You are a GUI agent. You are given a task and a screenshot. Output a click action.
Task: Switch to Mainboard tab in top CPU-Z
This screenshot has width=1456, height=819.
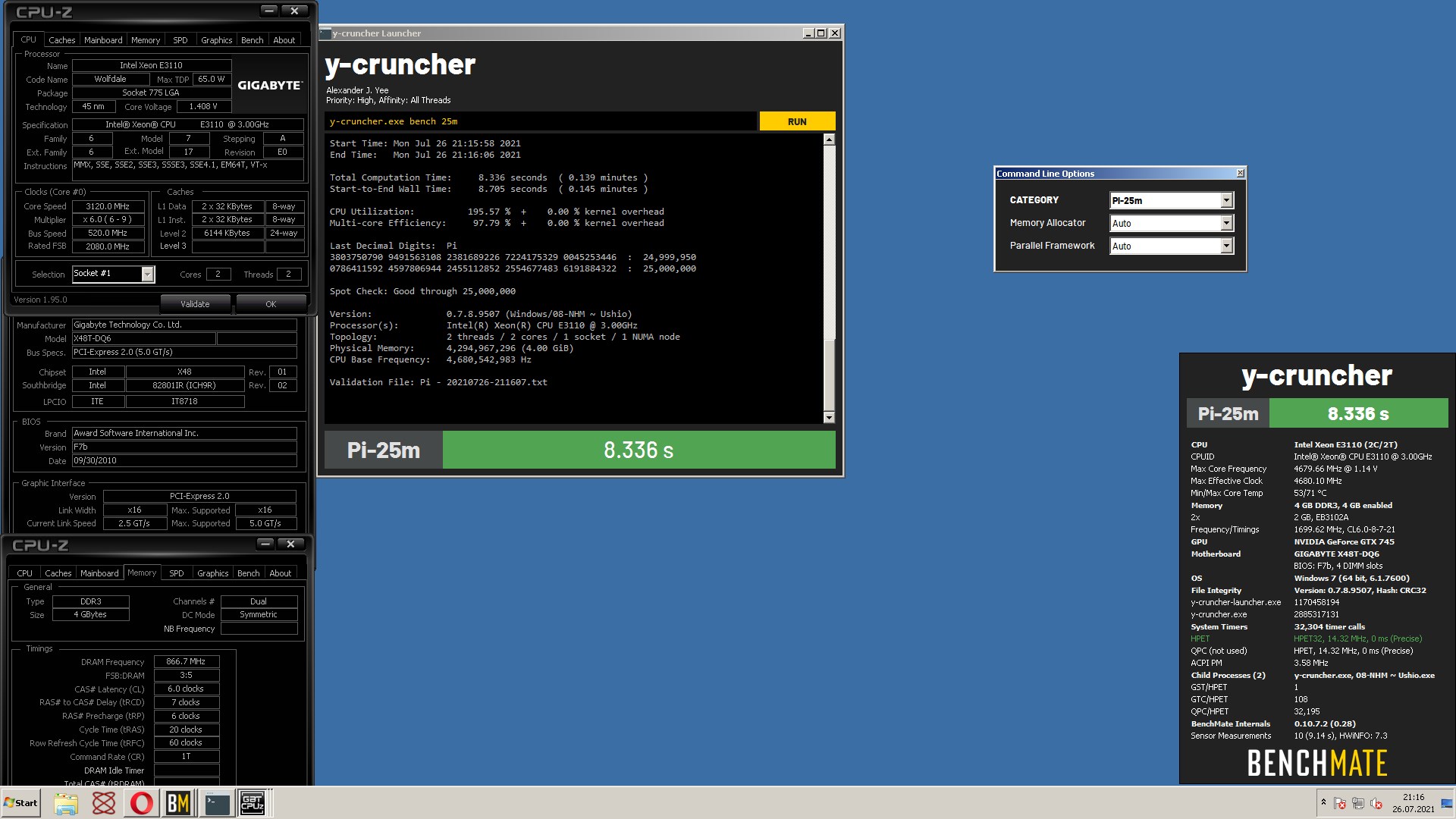coord(103,40)
